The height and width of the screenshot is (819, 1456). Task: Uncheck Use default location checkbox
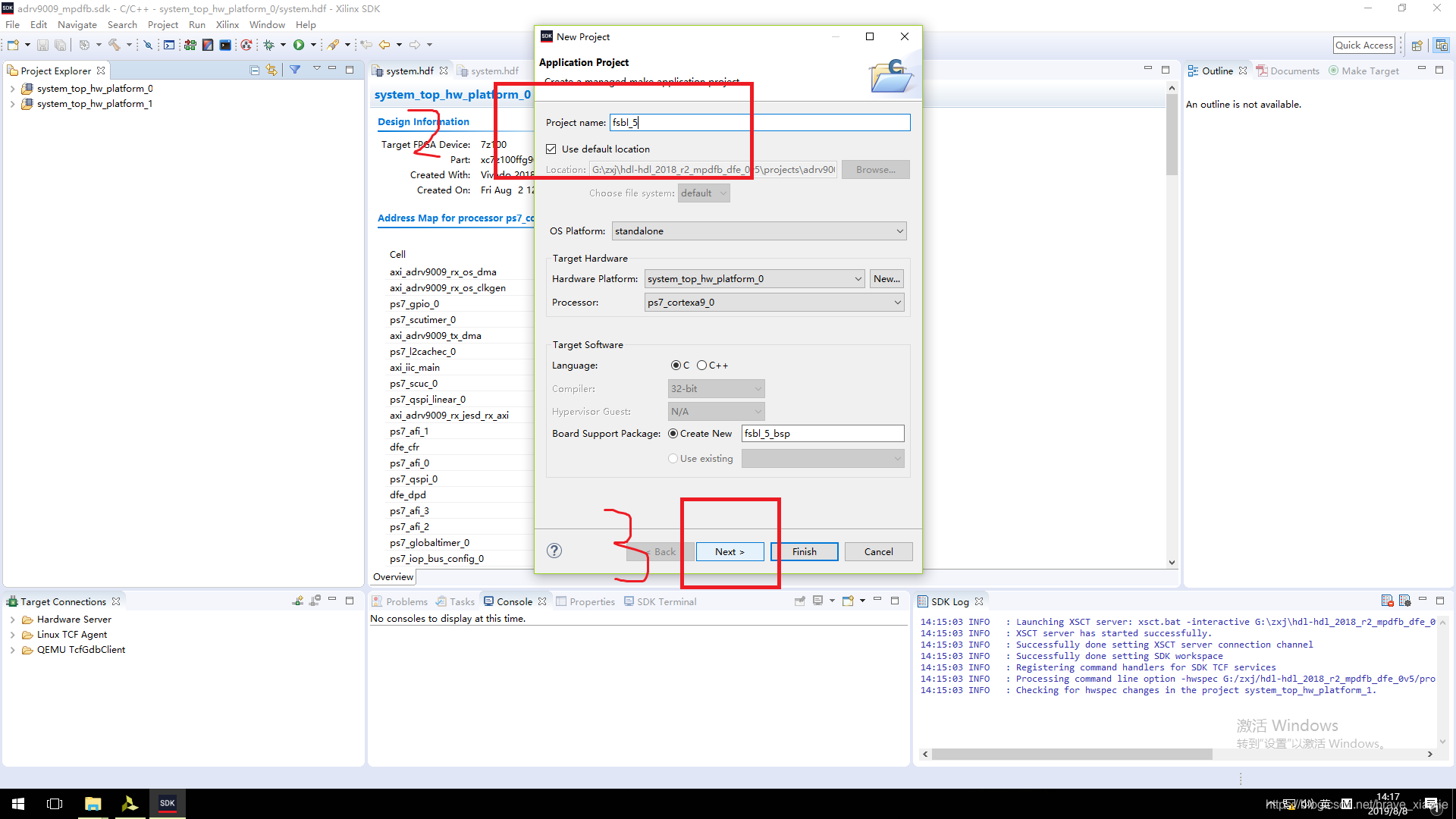551,149
